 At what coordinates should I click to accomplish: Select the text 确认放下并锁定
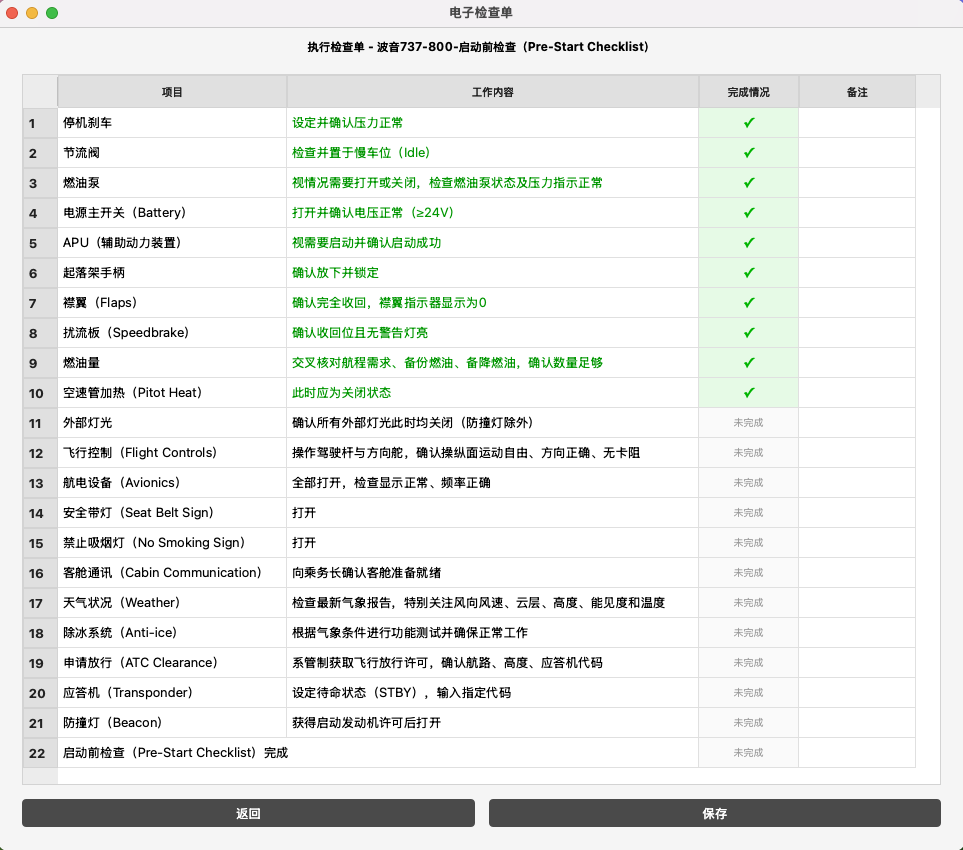click(x=335, y=273)
